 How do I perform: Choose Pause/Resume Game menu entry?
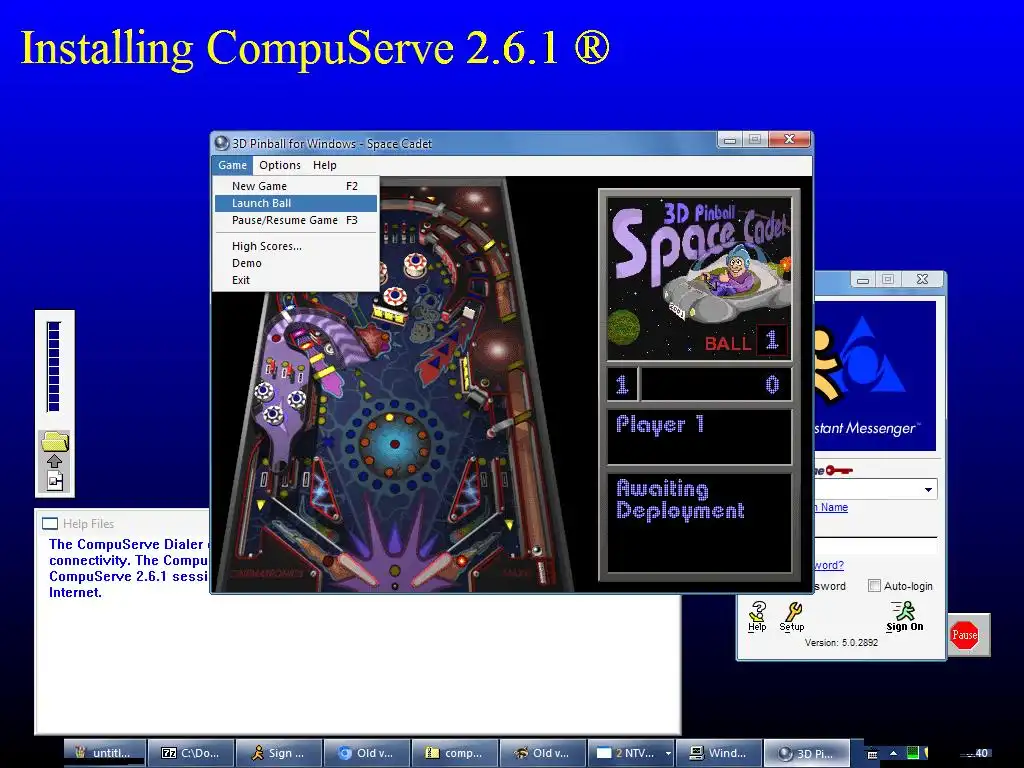tap(296, 220)
